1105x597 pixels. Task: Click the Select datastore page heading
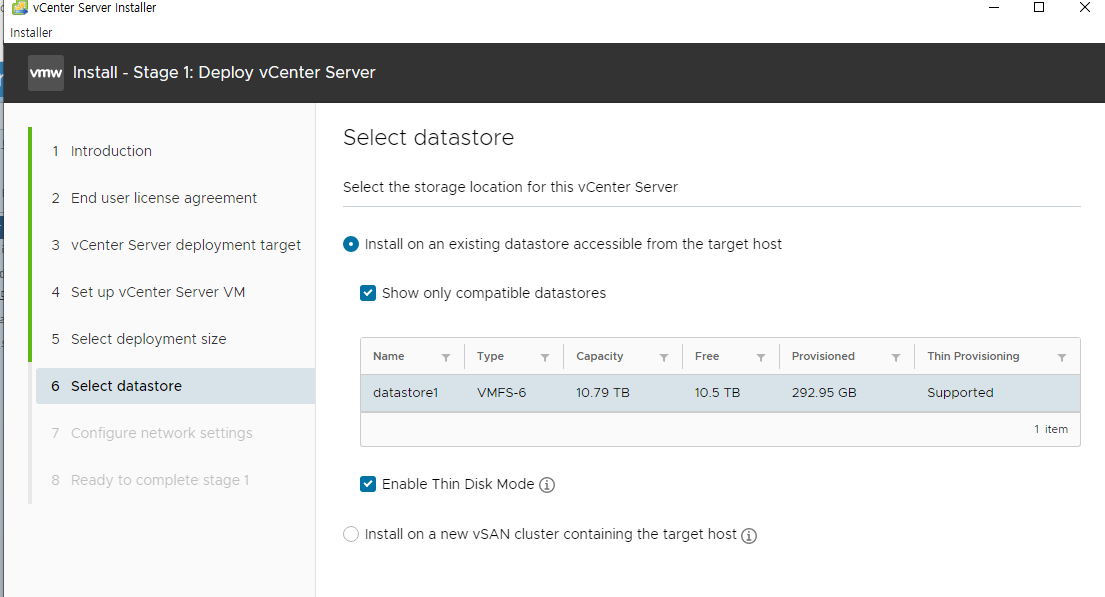428,137
